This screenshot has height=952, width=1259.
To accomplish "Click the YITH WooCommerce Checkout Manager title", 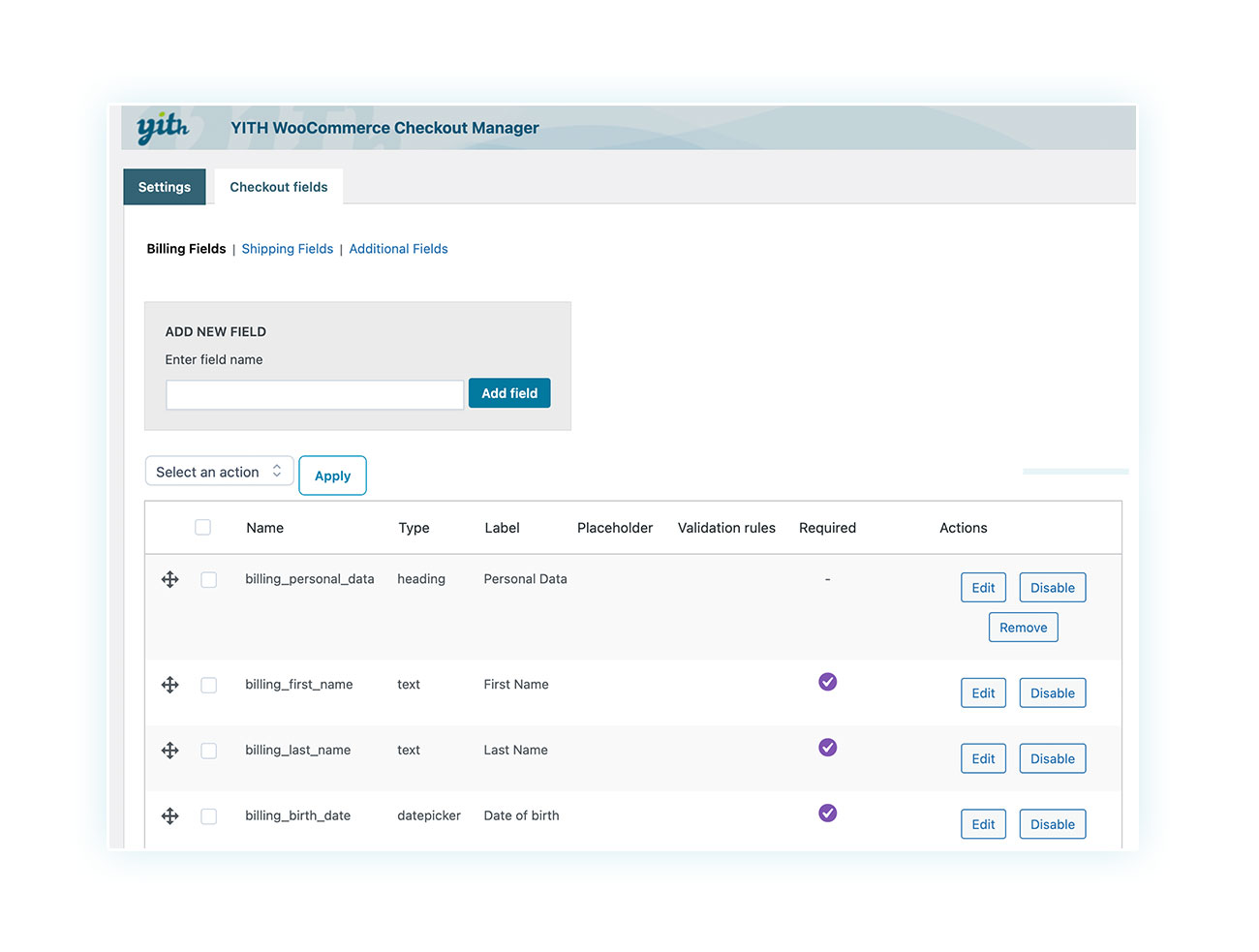I will [384, 128].
